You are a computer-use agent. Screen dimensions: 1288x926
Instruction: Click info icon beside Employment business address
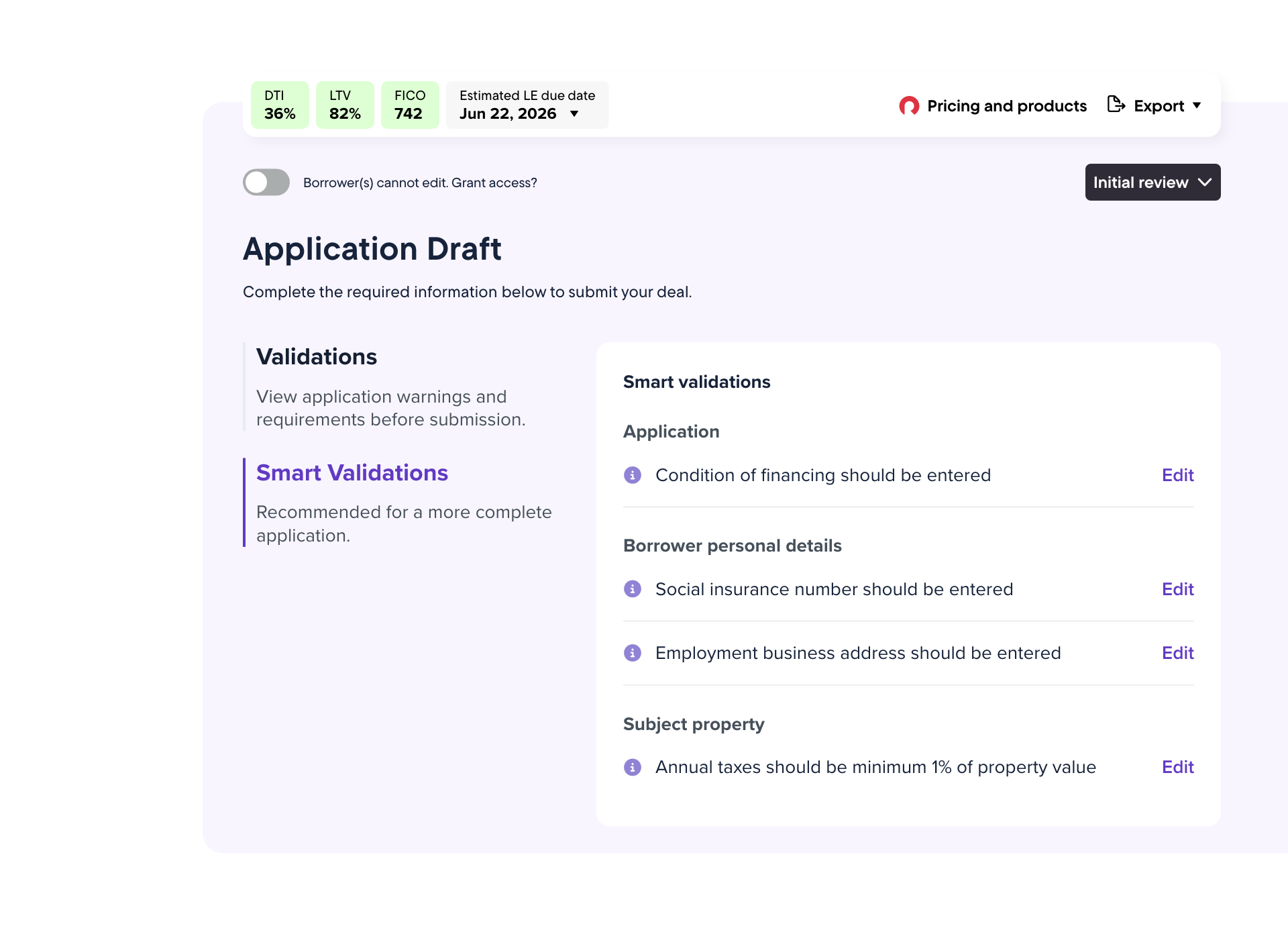633,653
